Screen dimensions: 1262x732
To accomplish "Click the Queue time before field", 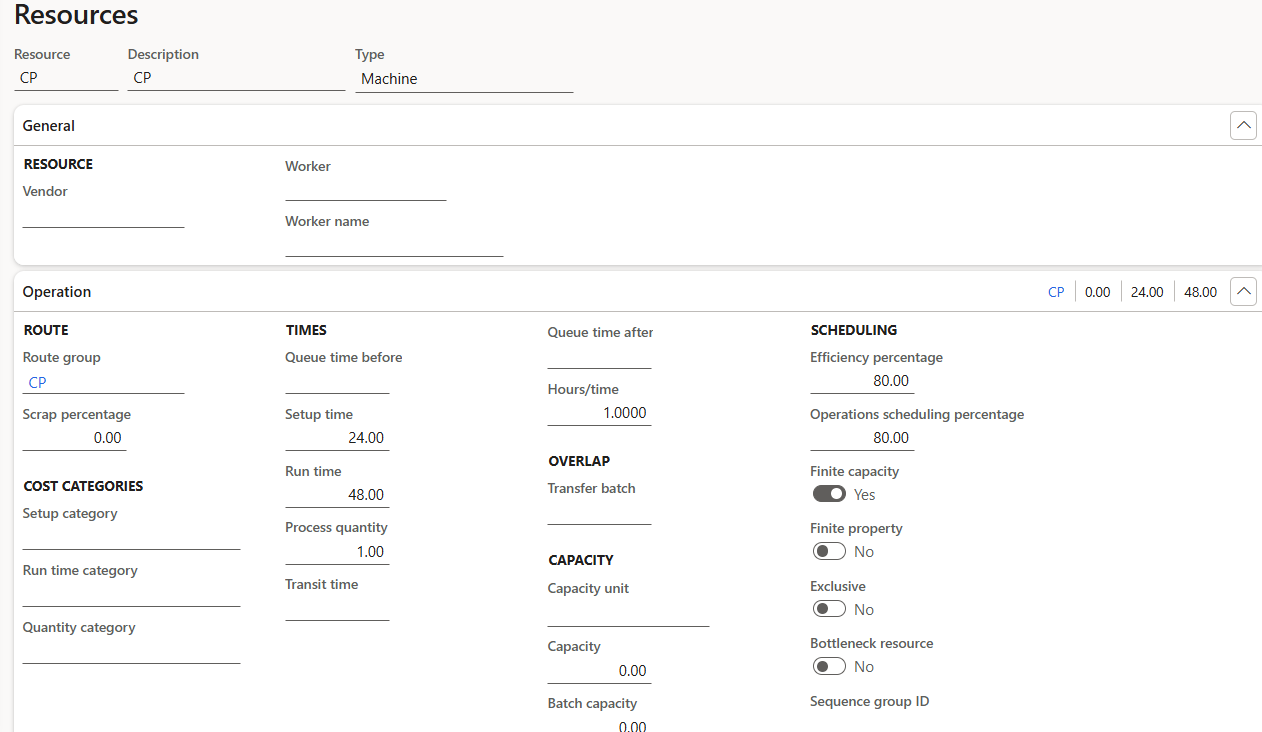I will click(x=337, y=382).
